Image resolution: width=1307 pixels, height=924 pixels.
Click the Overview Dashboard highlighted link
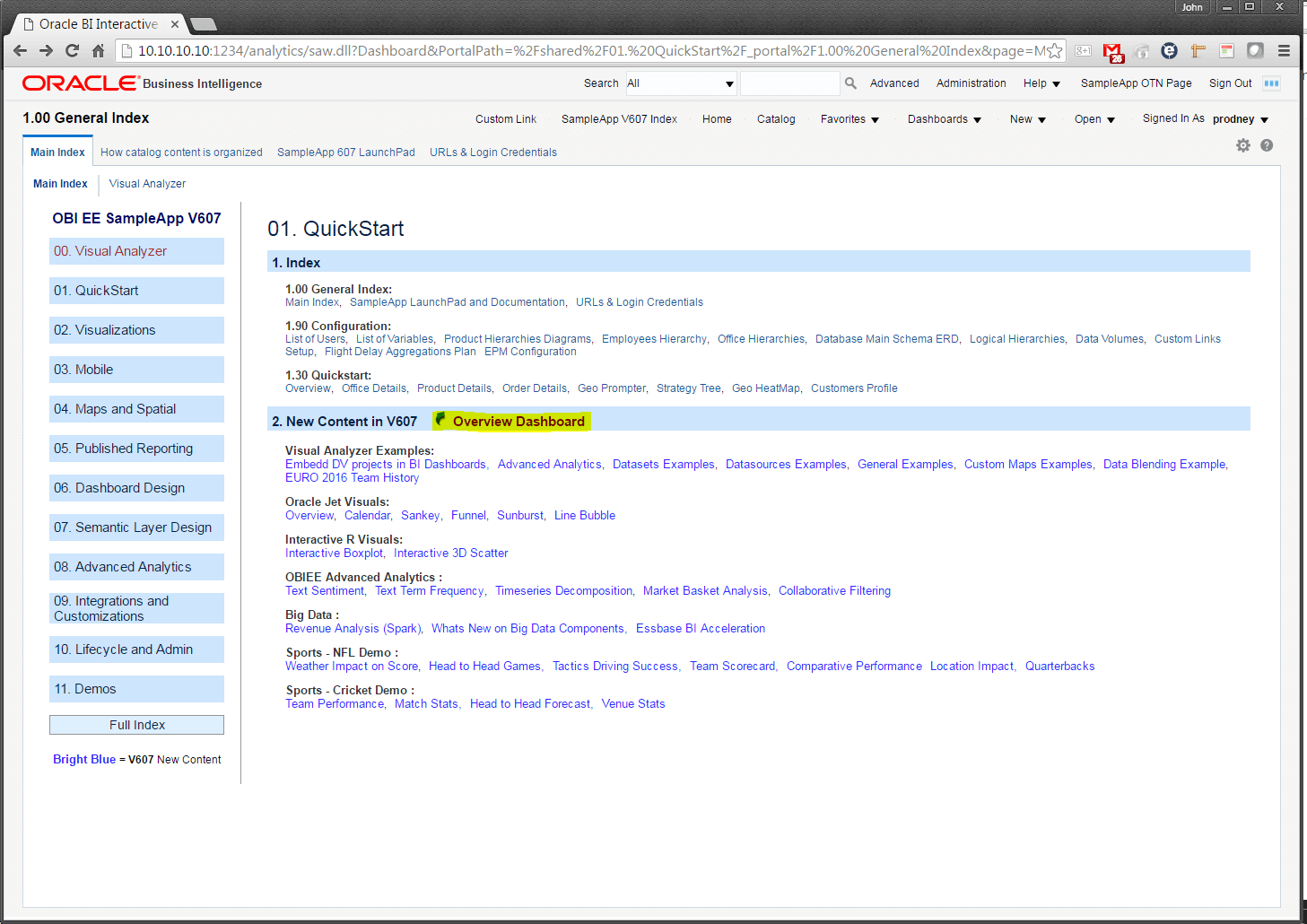518,422
